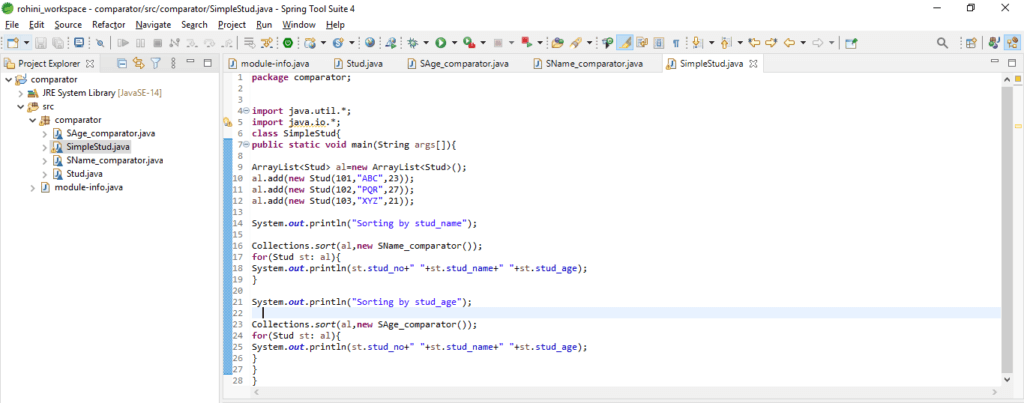
Task: Collapse the src folder node
Action: [x=20, y=106]
